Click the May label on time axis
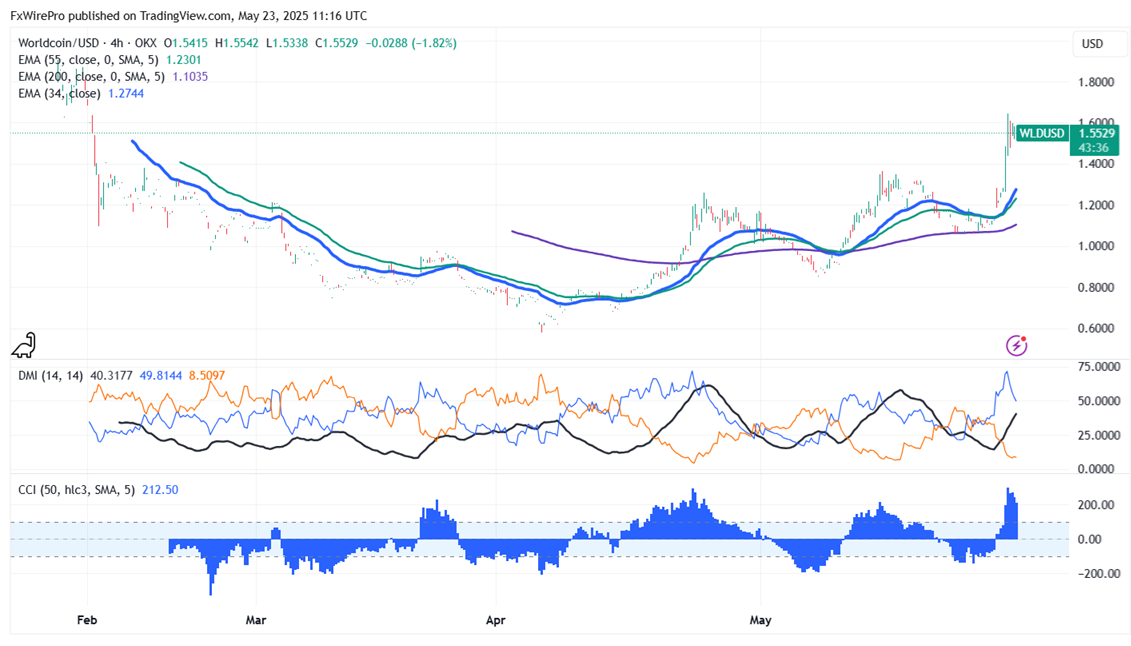 pyautogui.click(x=760, y=620)
